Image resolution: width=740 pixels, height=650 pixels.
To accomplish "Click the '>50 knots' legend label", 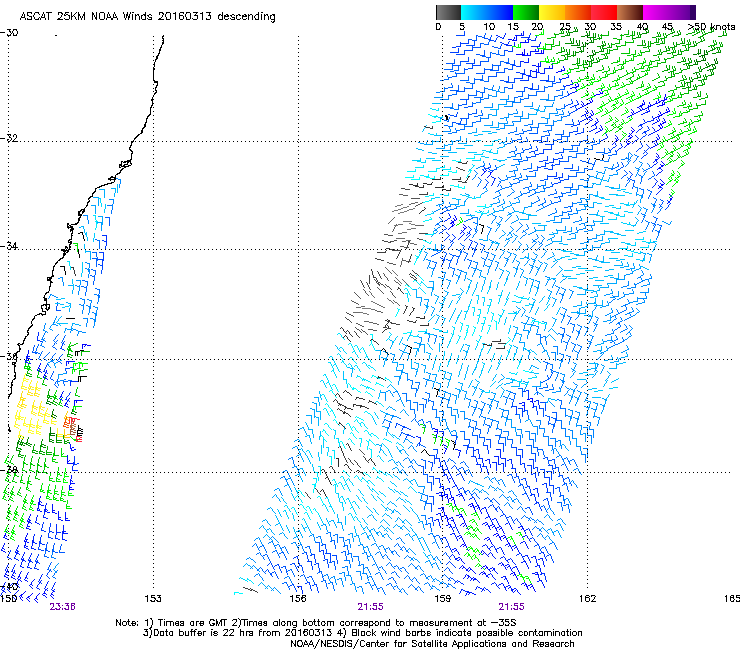I will coord(711,27).
